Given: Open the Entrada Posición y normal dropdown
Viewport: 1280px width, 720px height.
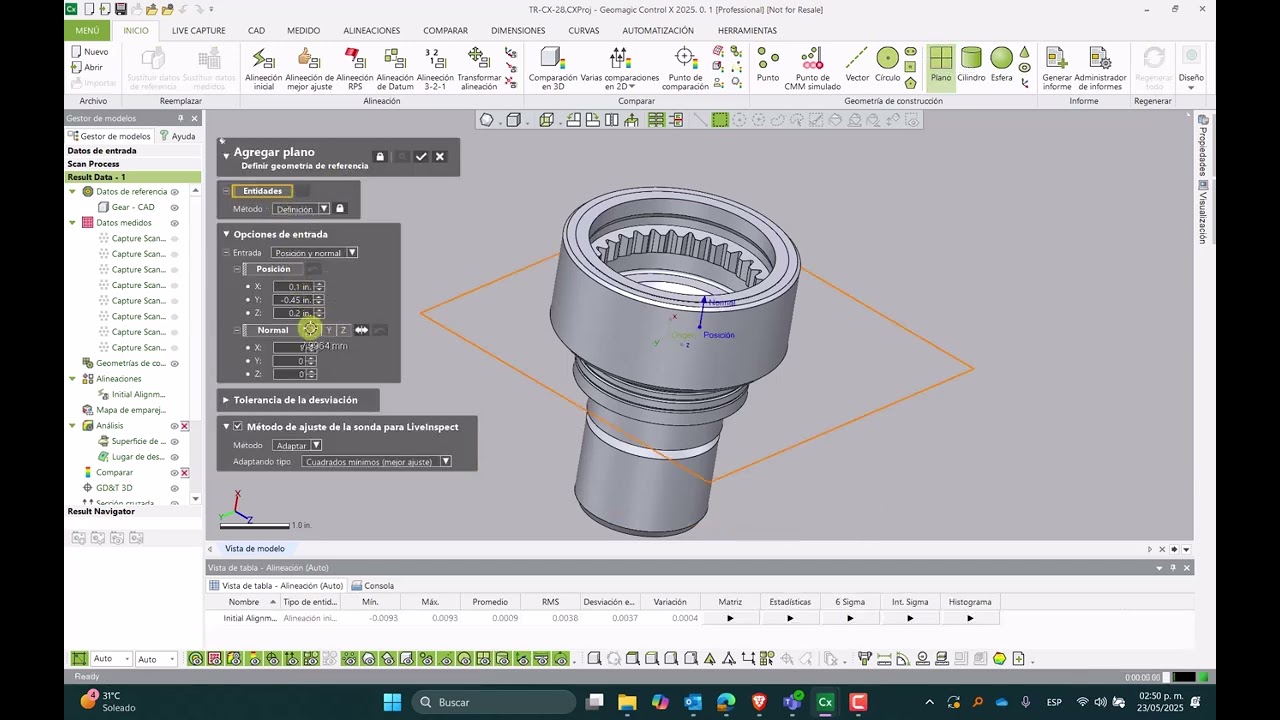Looking at the screenshot, I should point(315,253).
